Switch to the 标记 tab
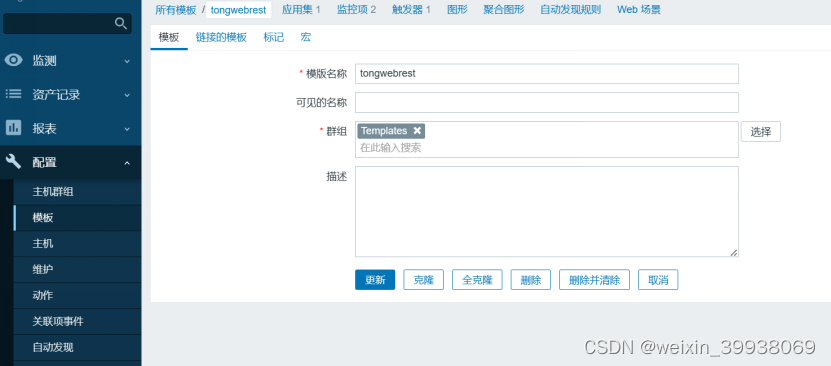 [273, 37]
